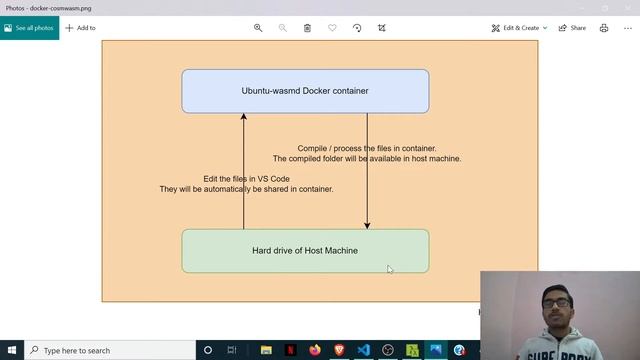640x360 pixels.
Task: Launch Brave browser from the taskbar
Action: tap(339, 350)
